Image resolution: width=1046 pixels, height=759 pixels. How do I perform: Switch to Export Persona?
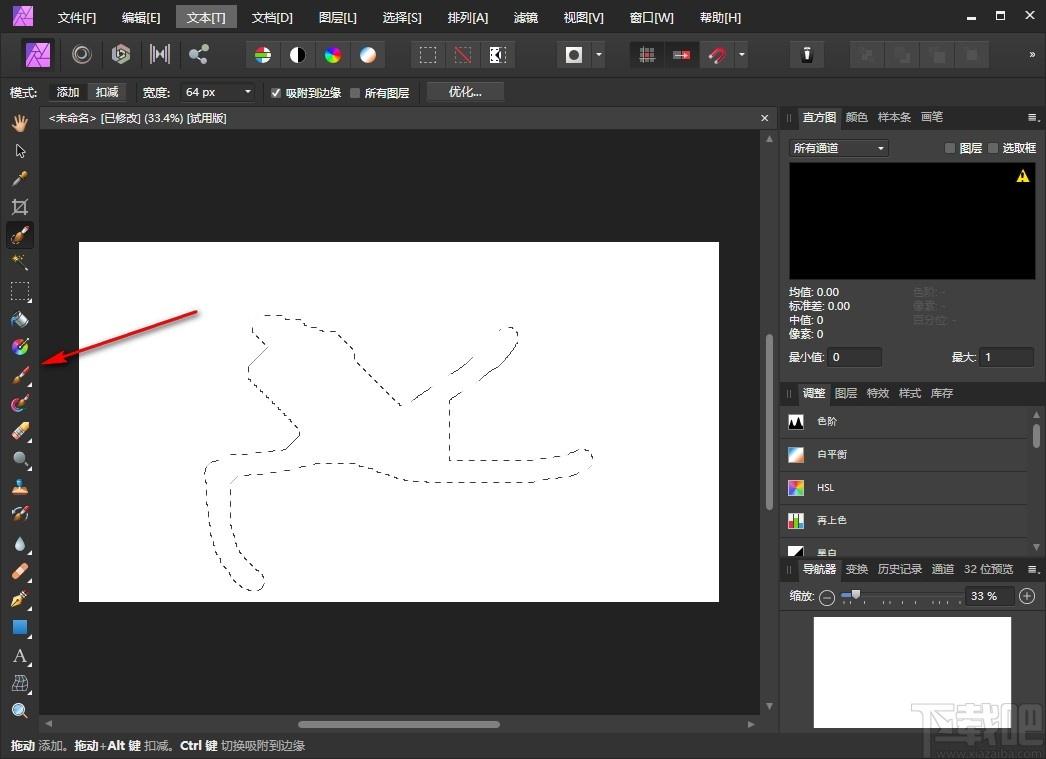198,55
